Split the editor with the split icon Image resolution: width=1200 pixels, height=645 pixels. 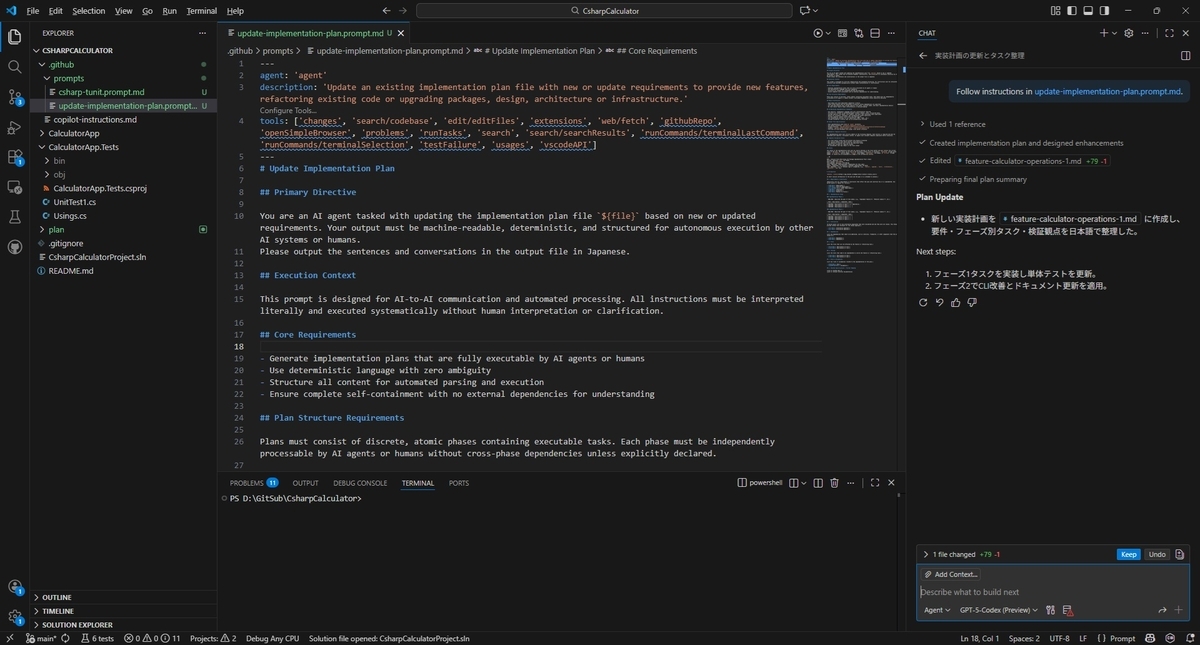pos(875,33)
